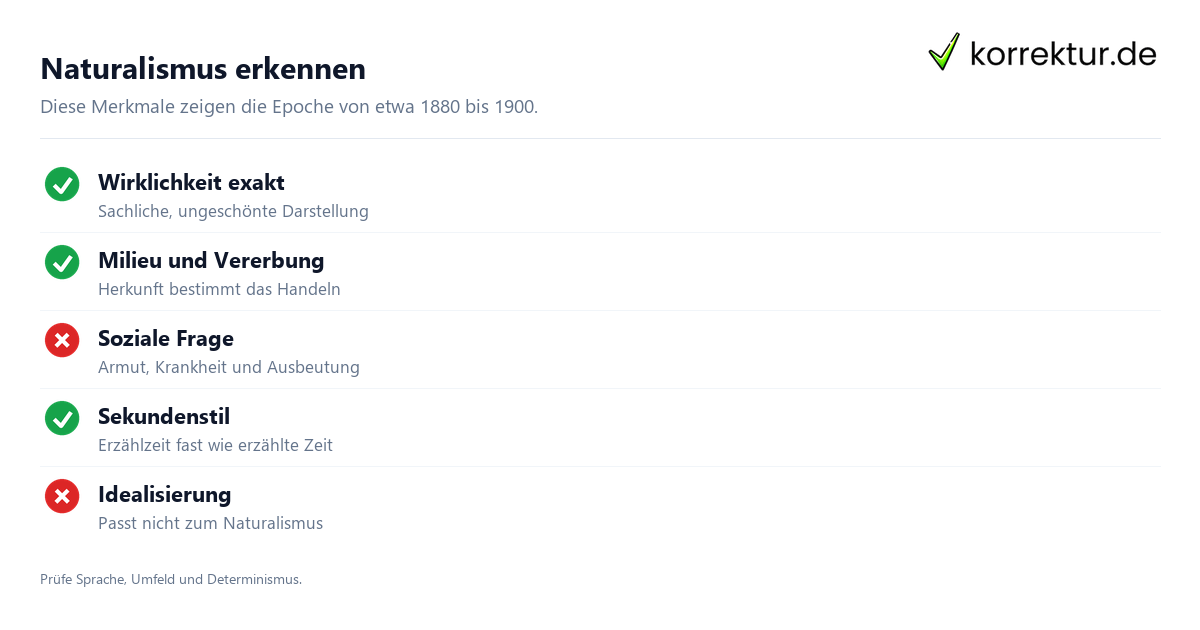Click the description Sachliche, ungeschönte Darstellung
The image size is (1200, 630).
(x=233, y=211)
